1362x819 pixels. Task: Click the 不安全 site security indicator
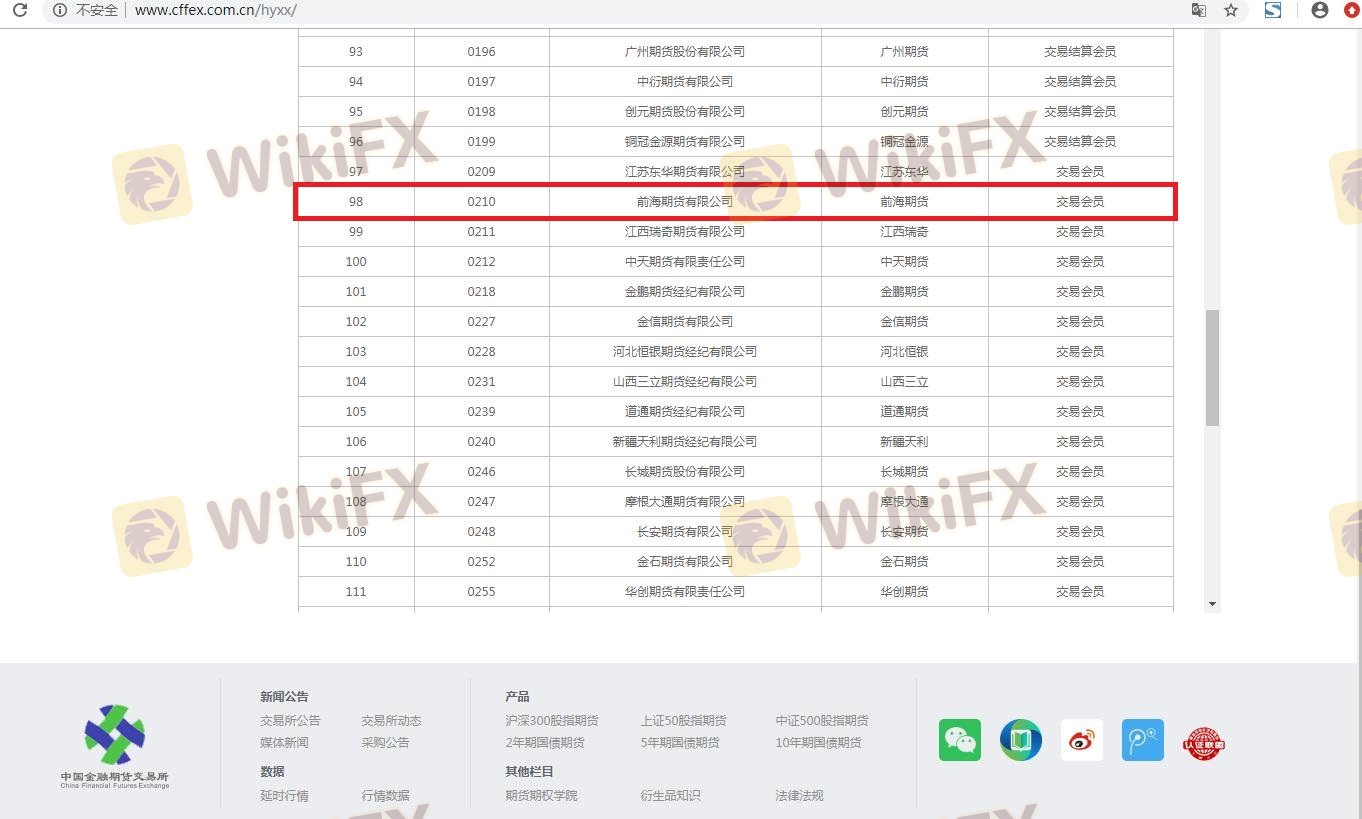[x=87, y=10]
